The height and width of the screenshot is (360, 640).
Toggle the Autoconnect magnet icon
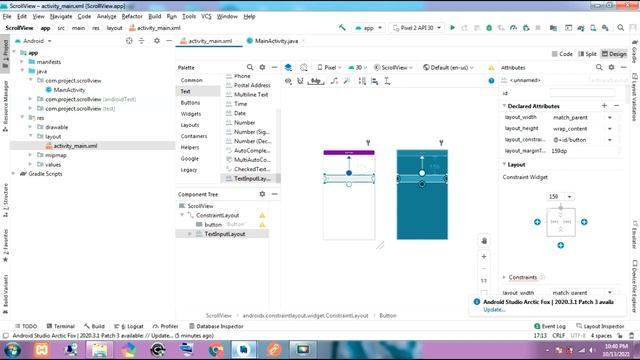click(300, 81)
